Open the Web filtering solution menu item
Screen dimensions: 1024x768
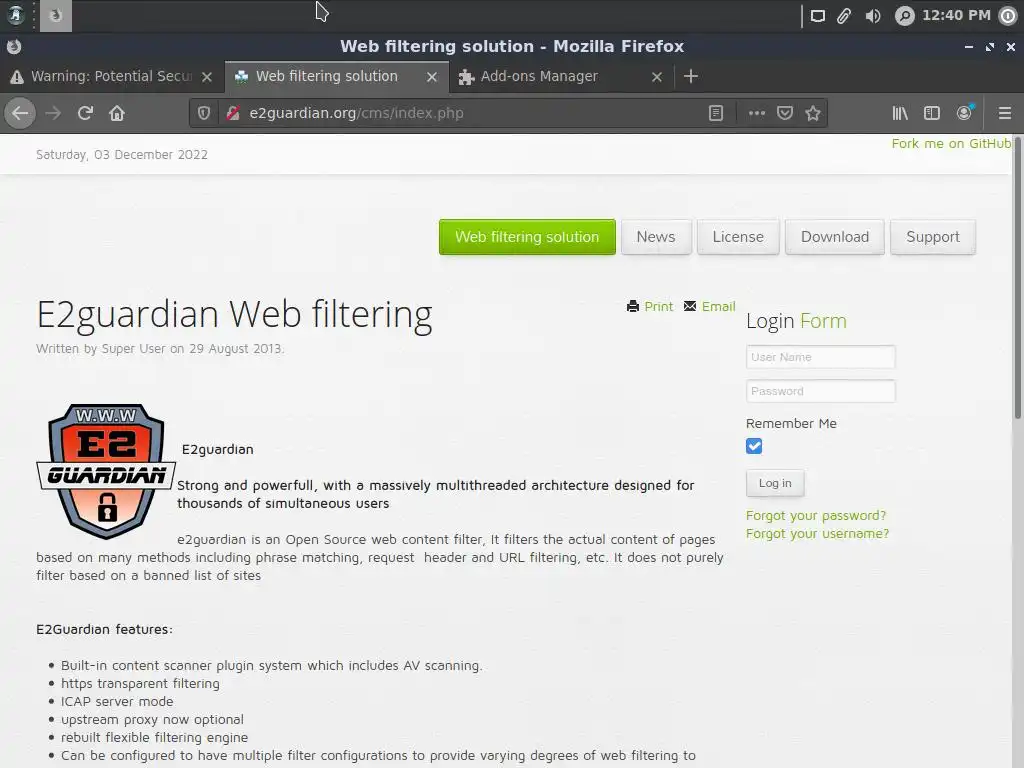(x=527, y=237)
